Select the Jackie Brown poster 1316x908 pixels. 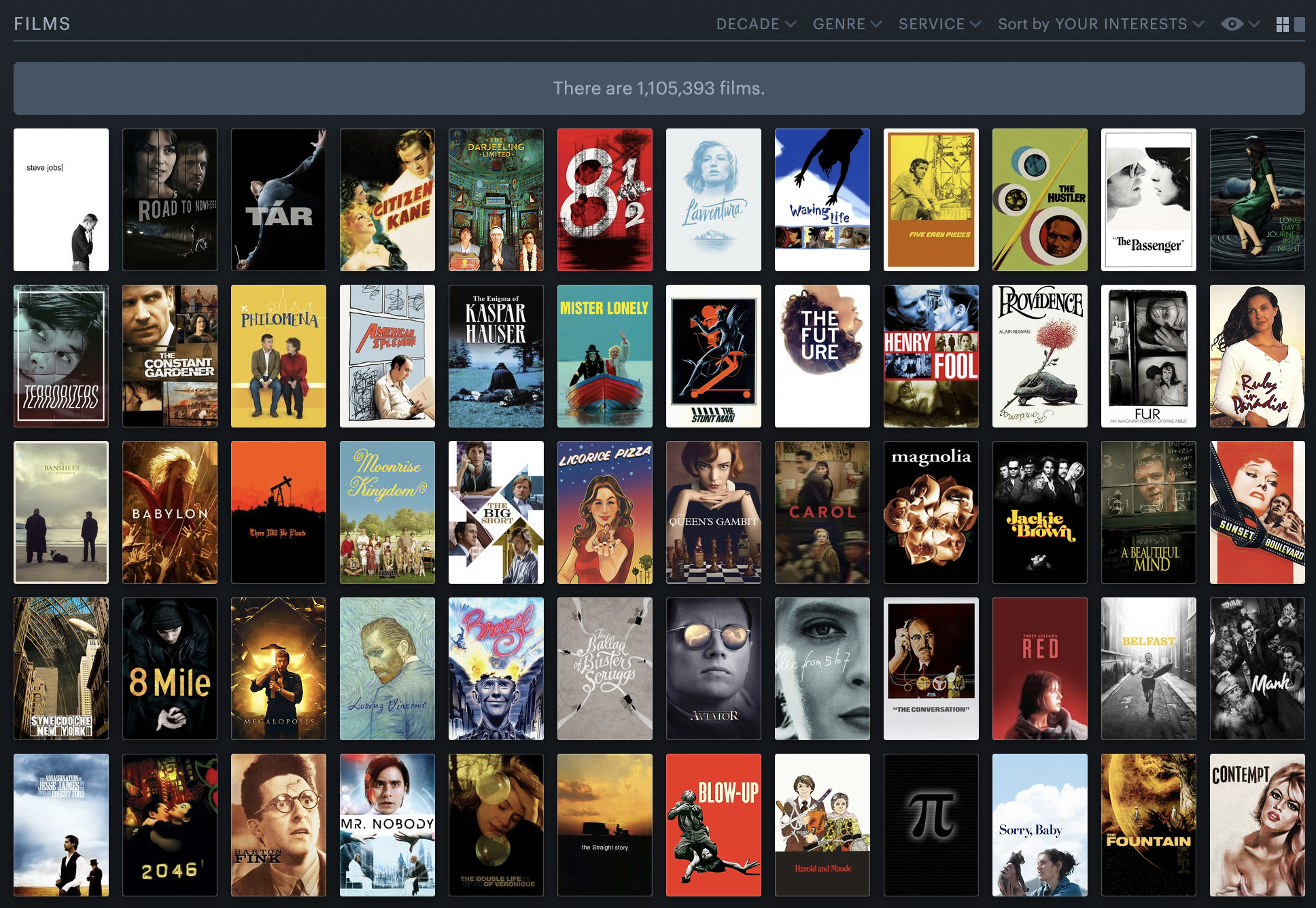1040,512
